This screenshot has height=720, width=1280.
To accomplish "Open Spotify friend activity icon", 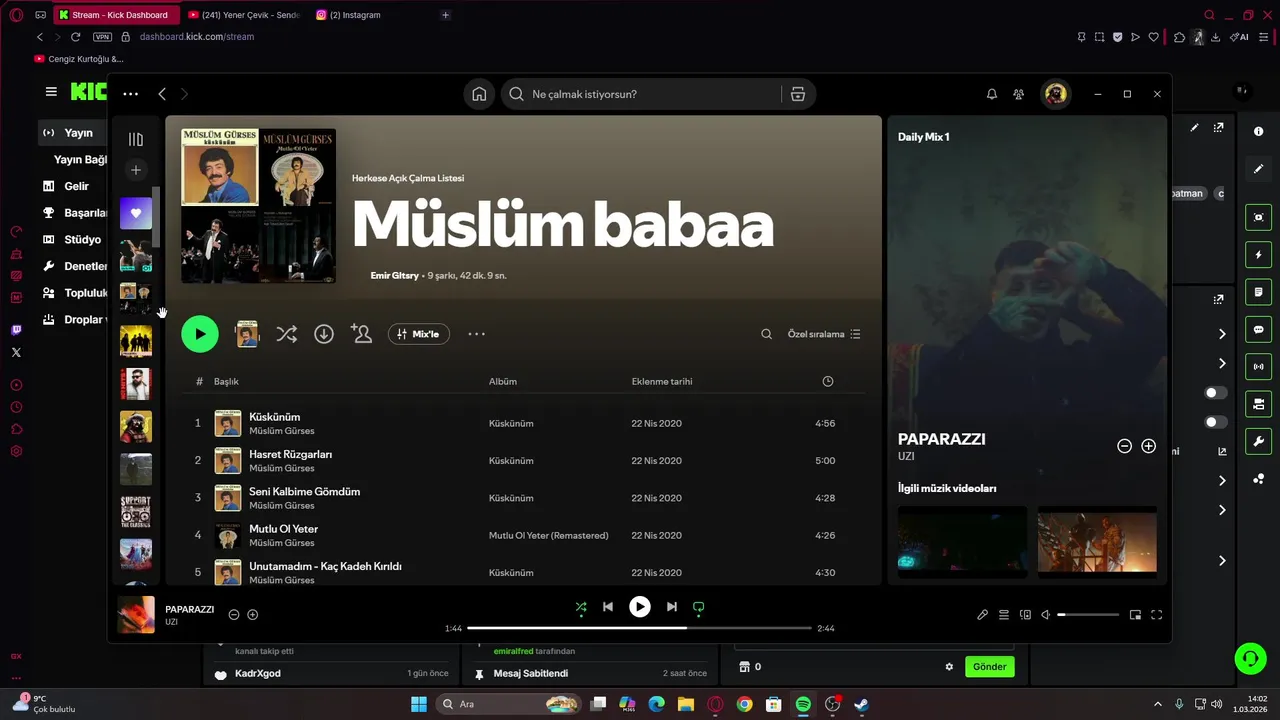I will coord(1018,94).
